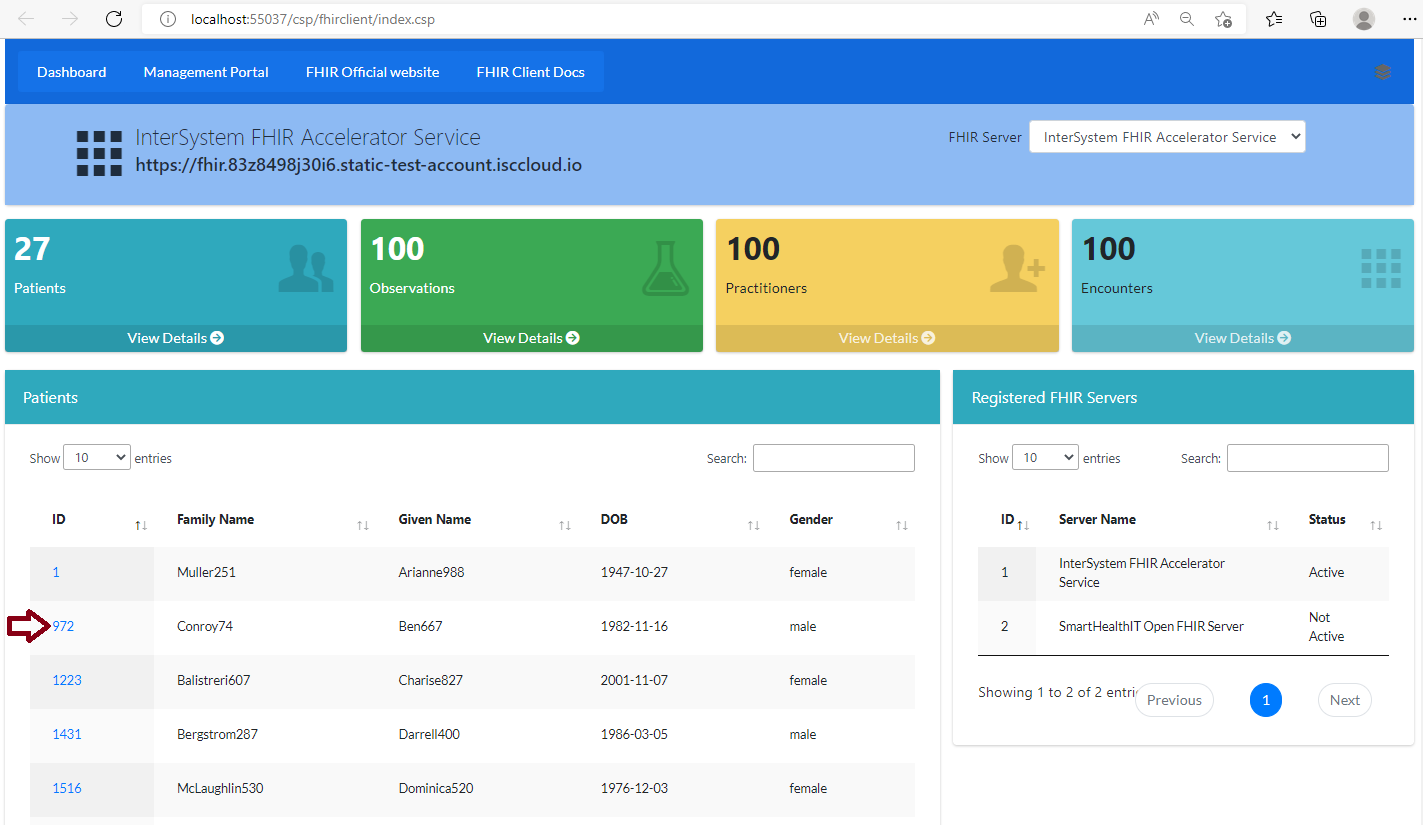
Task: Click given name Ben667
Action: click(420, 626)
